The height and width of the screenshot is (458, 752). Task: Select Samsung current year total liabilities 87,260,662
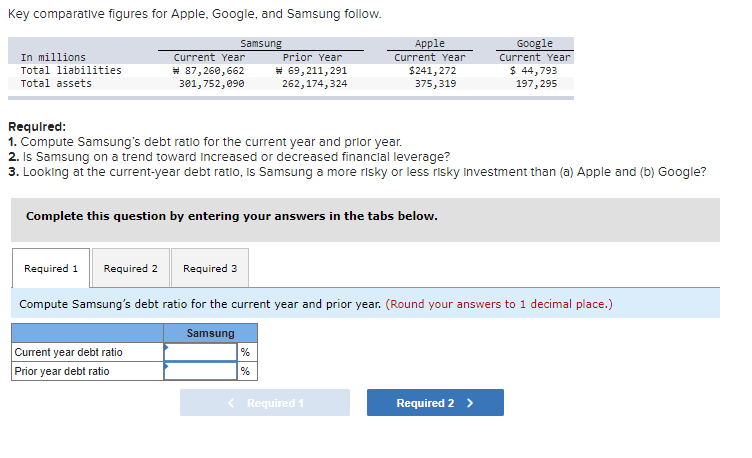tap(209, 70)
